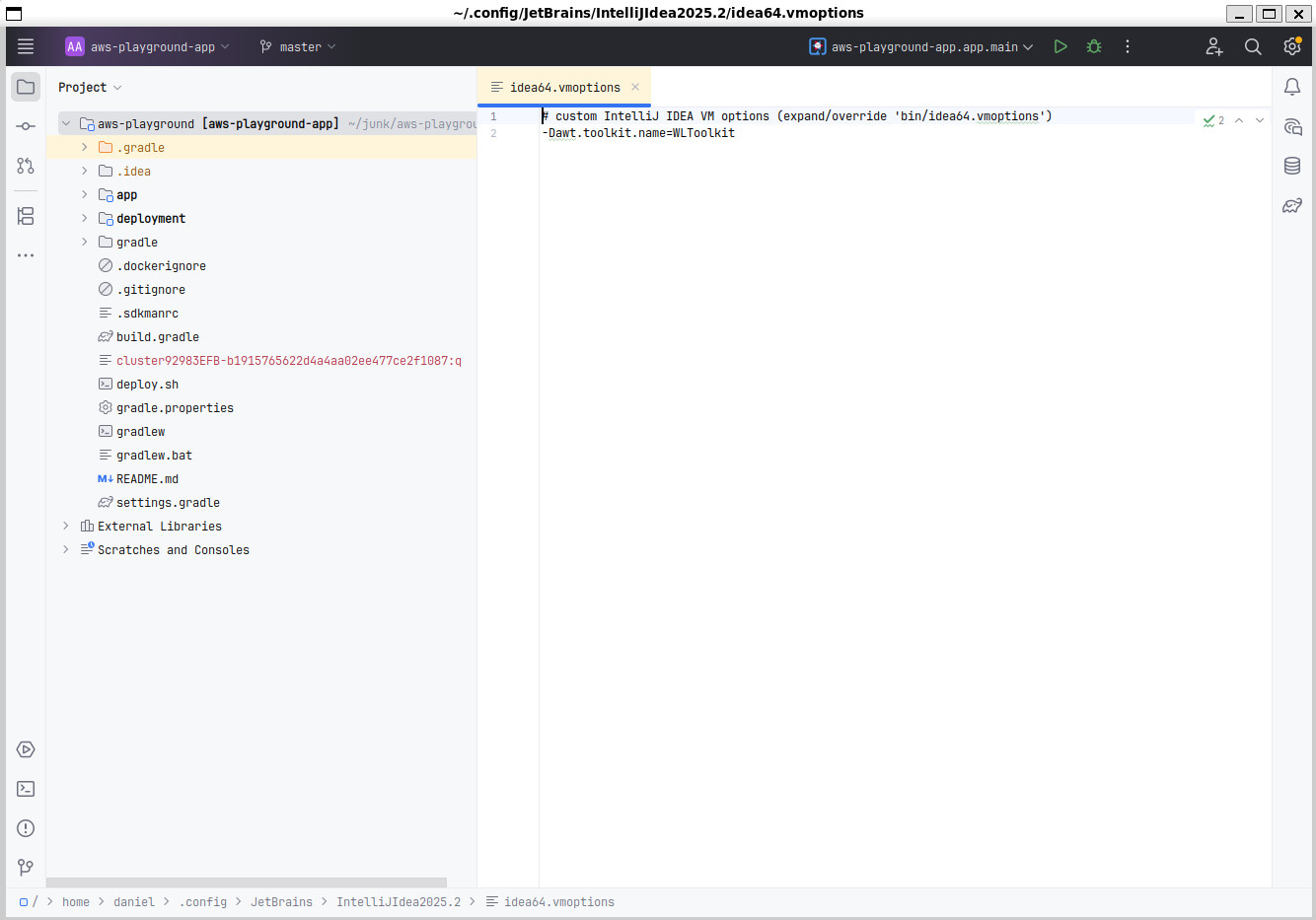Open the Commit tool window

26,126
